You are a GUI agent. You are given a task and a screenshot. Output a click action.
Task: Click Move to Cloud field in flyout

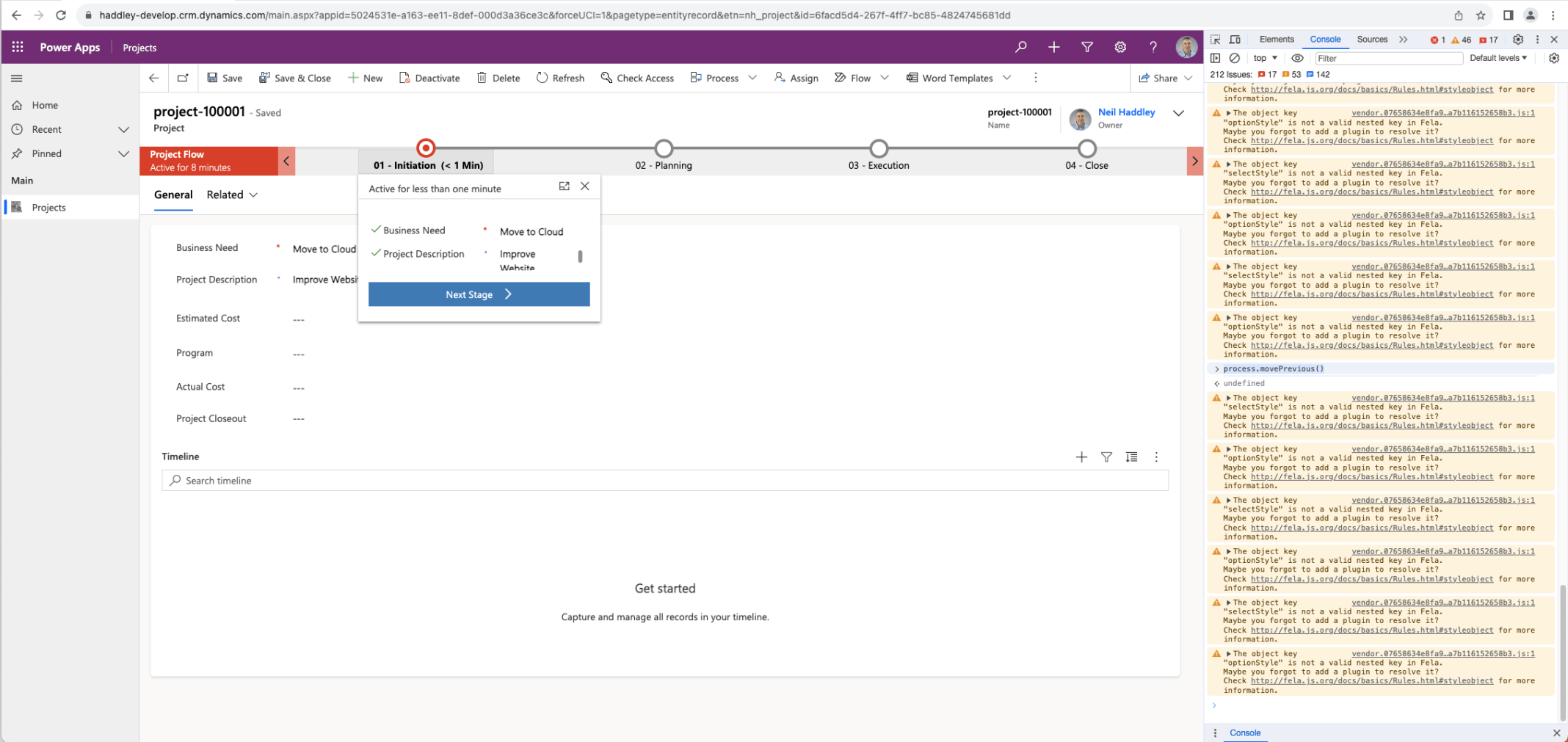tap(531, 232)
